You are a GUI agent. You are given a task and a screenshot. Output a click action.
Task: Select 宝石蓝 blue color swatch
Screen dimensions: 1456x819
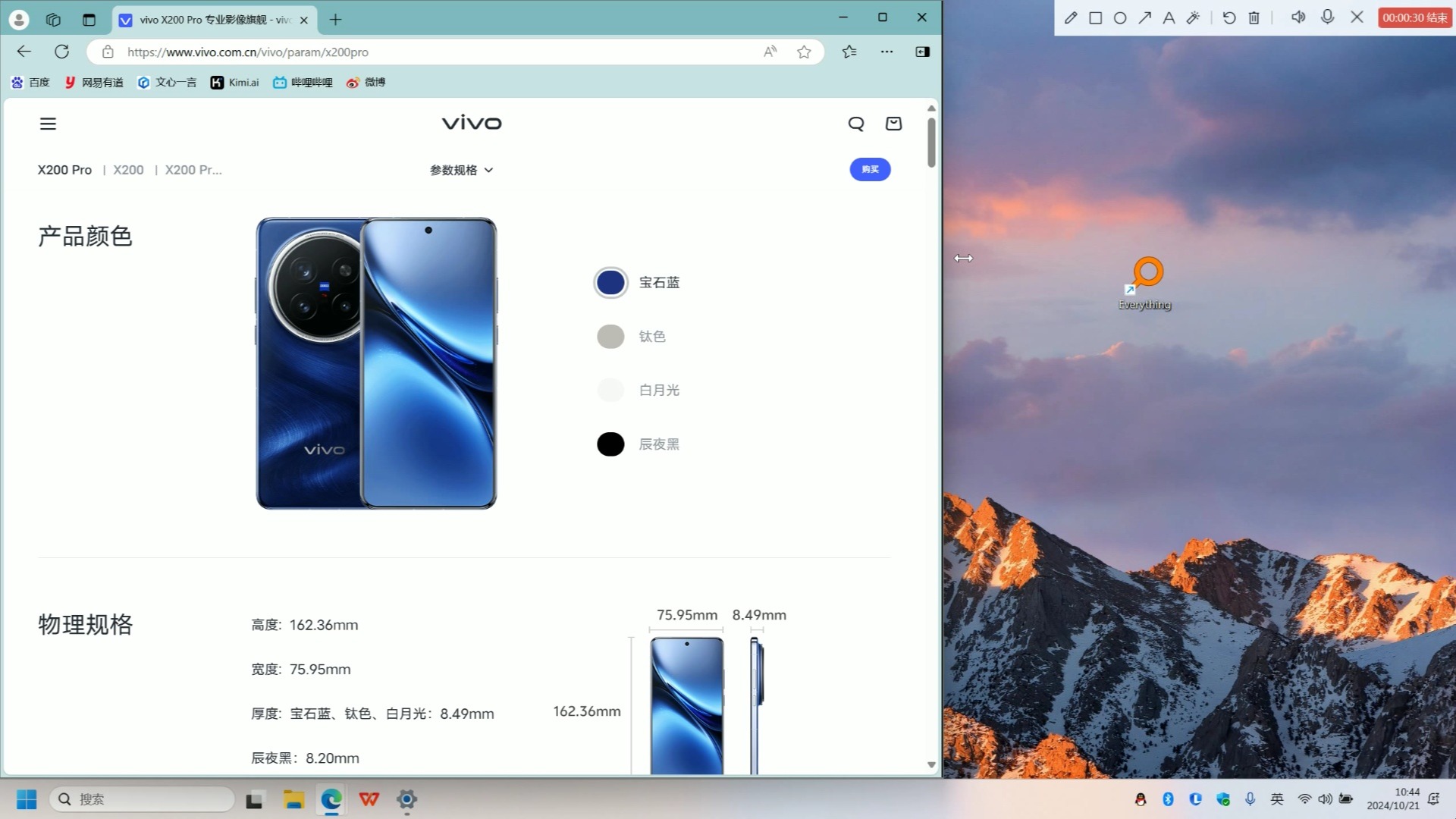tap(611, 282)
